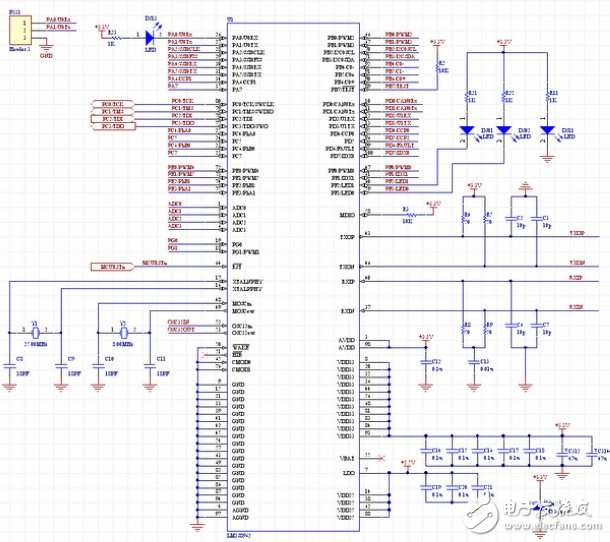Select the AVDD pin label on the chip

(346, 339)
